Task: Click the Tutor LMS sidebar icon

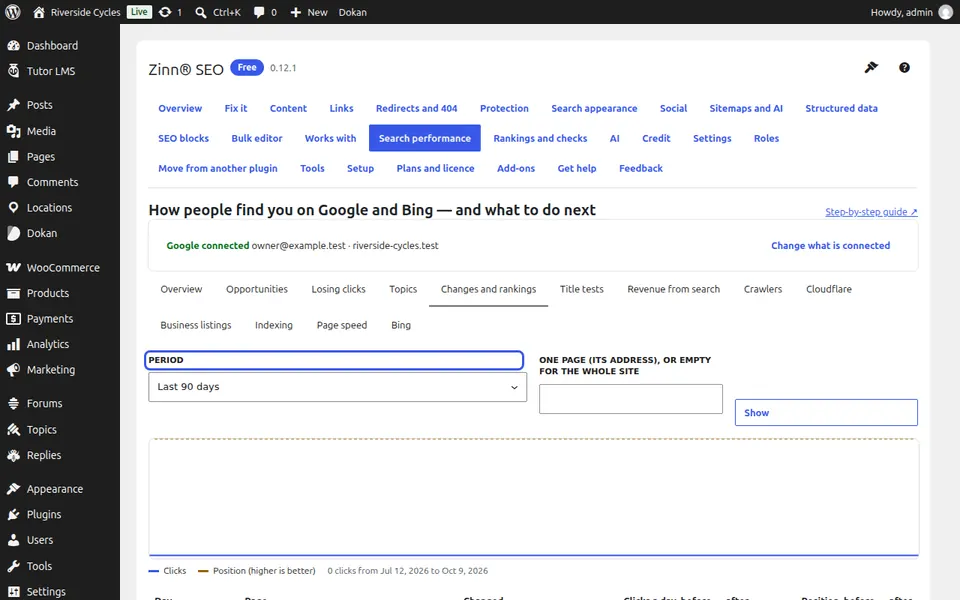Action: click(13, 71)
